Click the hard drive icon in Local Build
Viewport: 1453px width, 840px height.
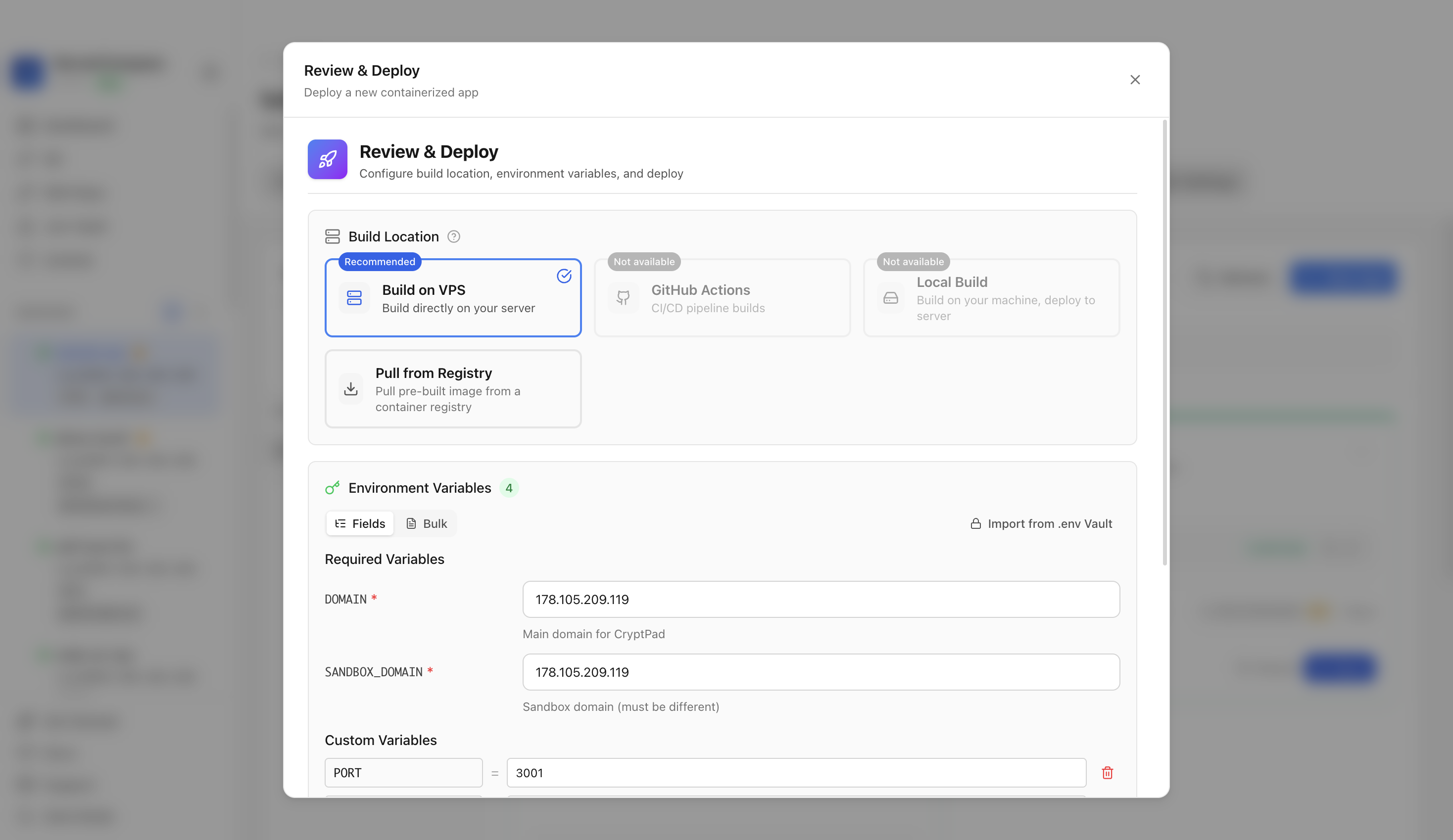pos(891,298)
